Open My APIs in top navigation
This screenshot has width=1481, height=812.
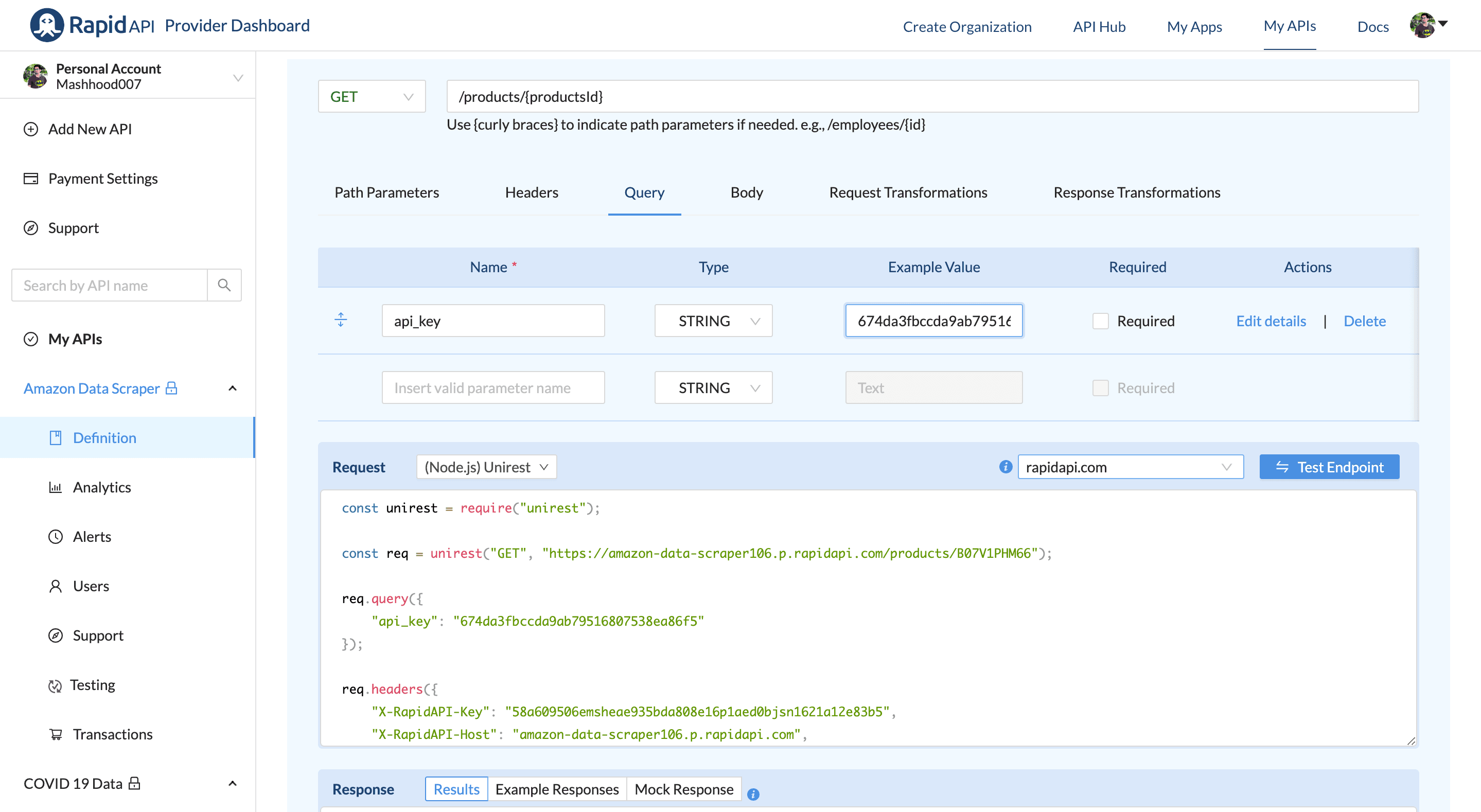[1290, 26]
